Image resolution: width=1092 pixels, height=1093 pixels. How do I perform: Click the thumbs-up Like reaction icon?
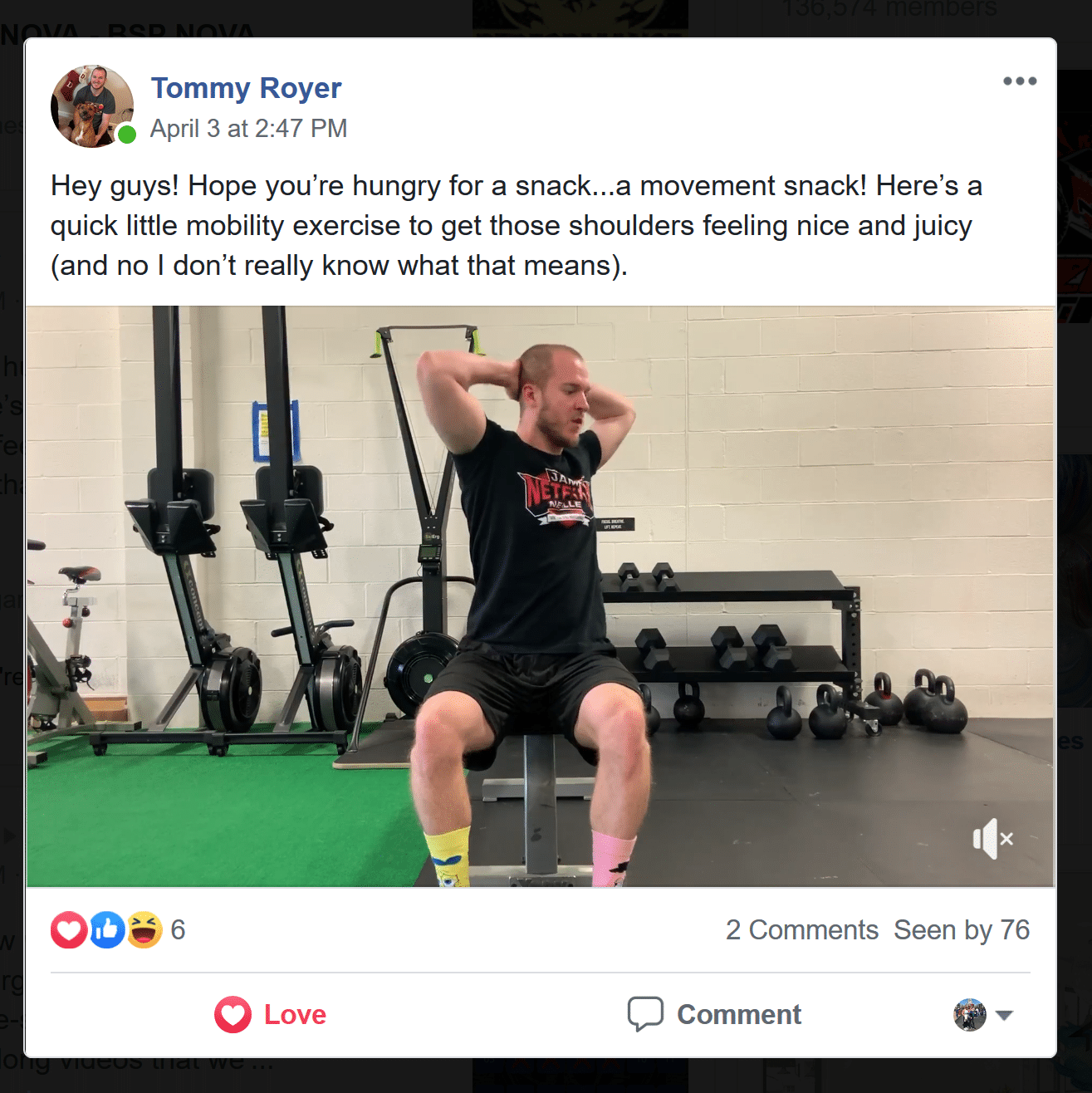[x=107, y=929]
